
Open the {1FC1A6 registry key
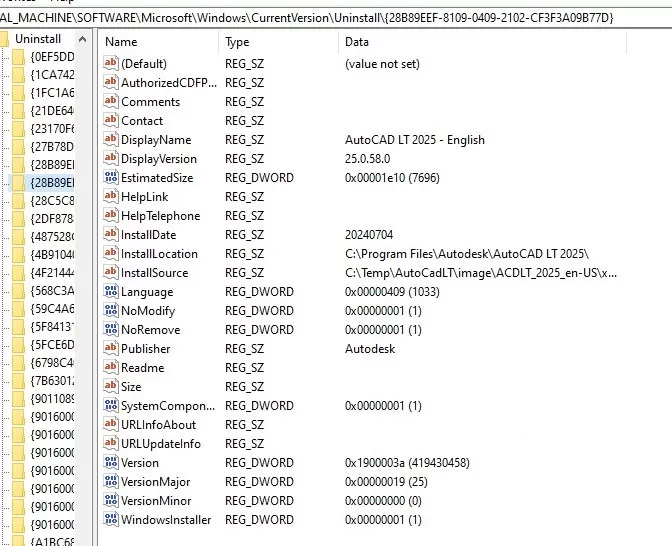pyautogui.click(x=52, y=93)
